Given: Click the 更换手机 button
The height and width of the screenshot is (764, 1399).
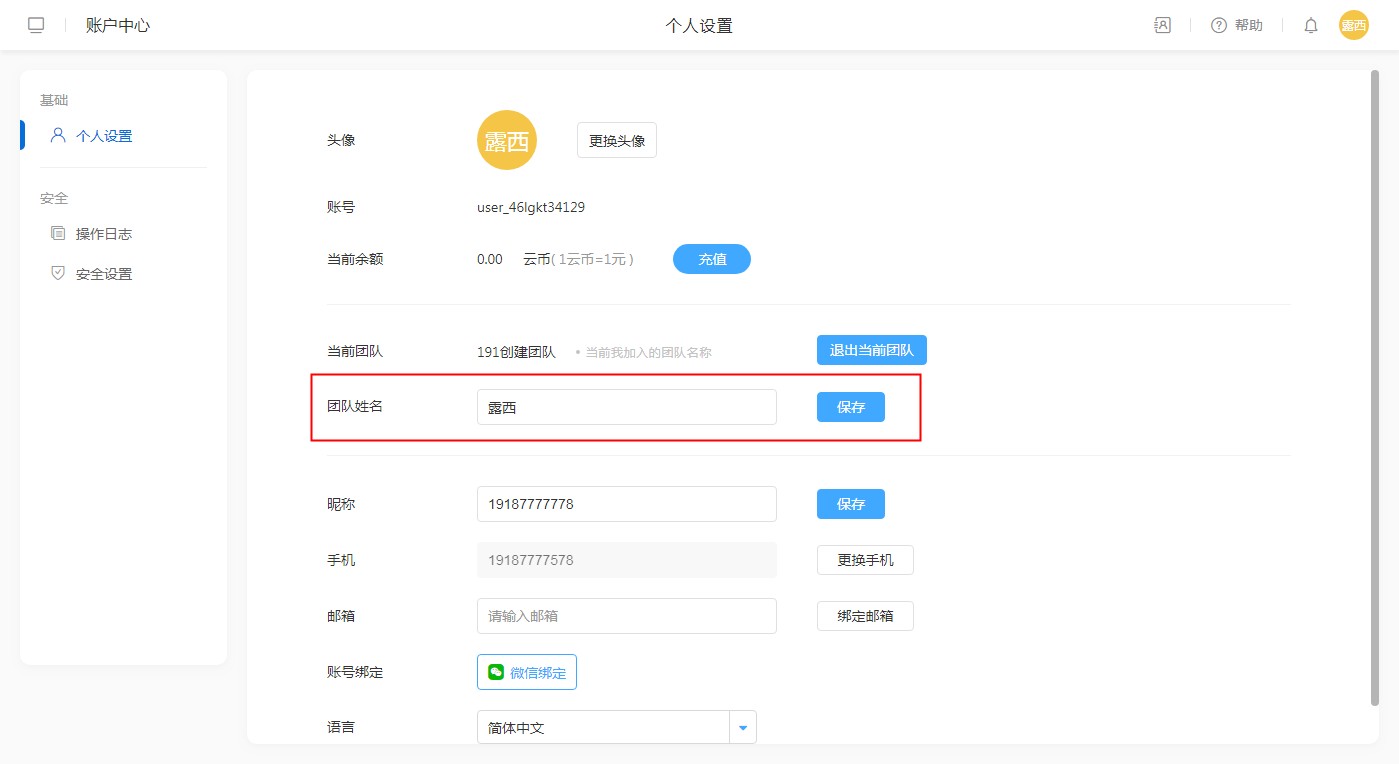Looking at the screenshot, I should (x=865, y=560).
